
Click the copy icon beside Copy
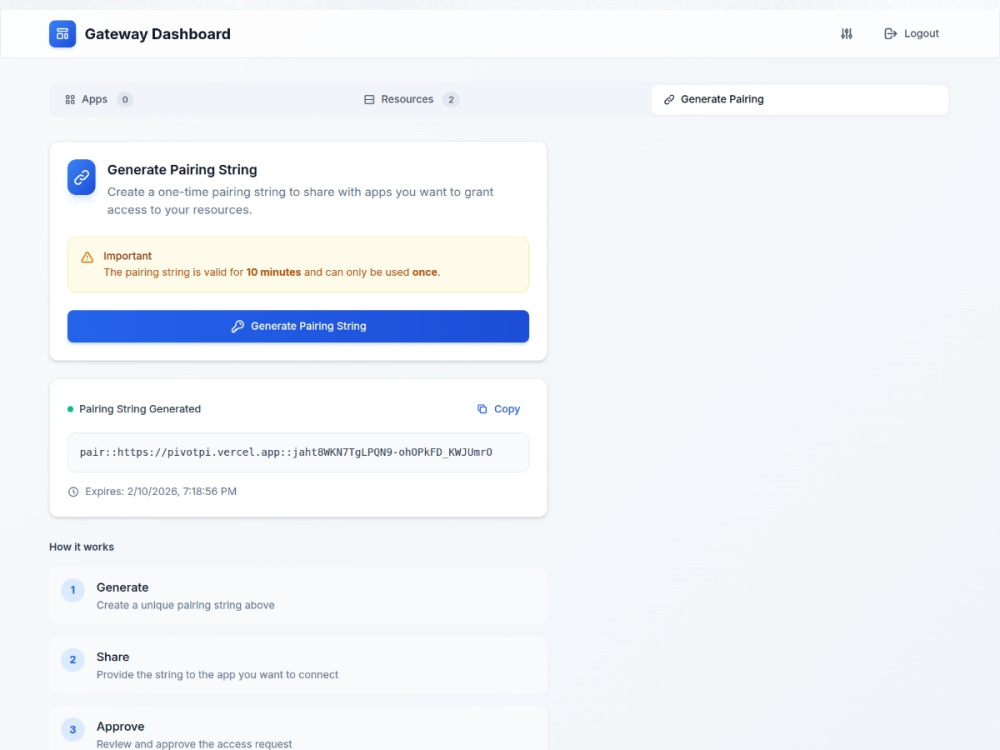tap(482, 409)
